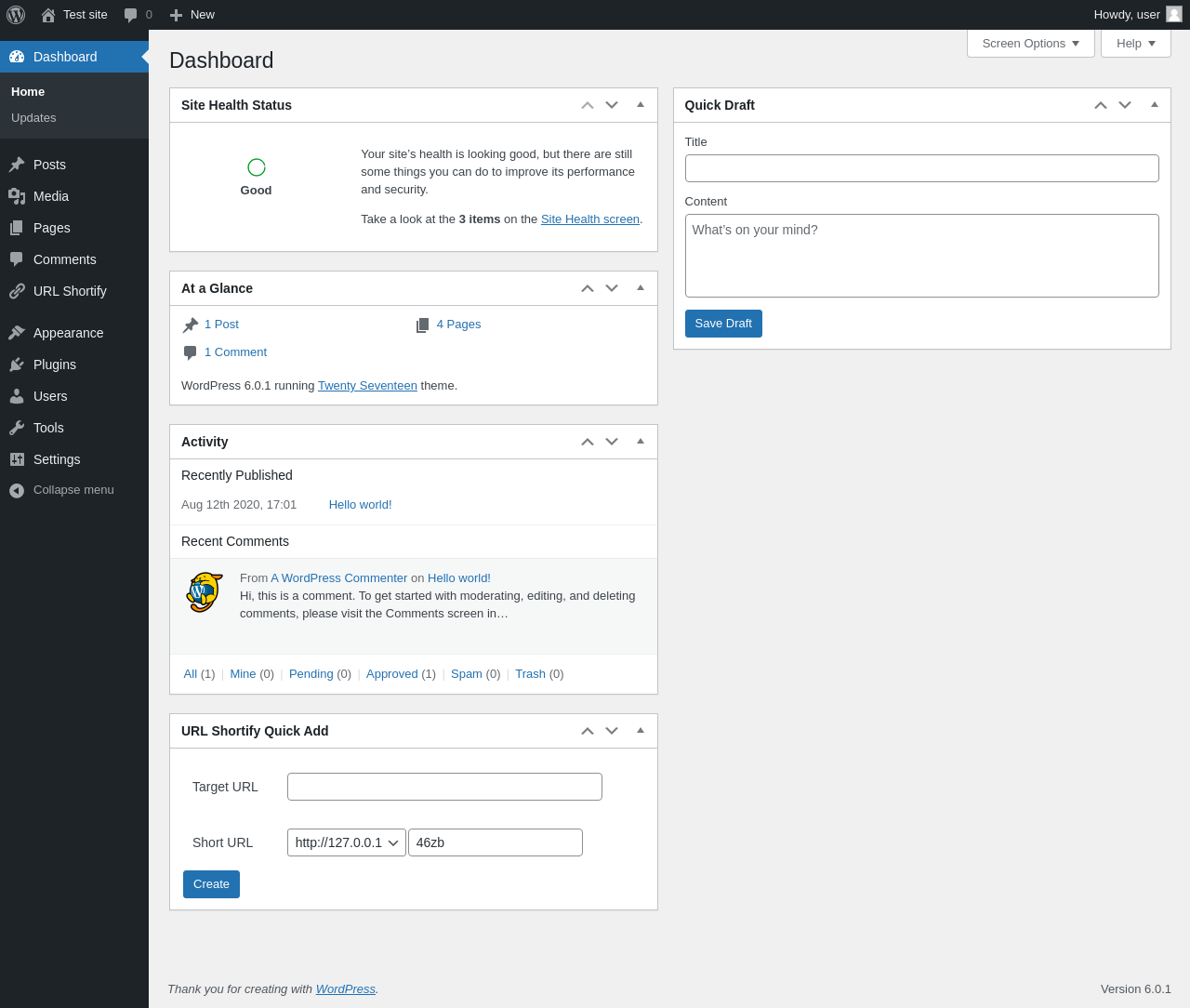
Task: Click the Plugins plug icon in sidebar
Action: [17, 365]
